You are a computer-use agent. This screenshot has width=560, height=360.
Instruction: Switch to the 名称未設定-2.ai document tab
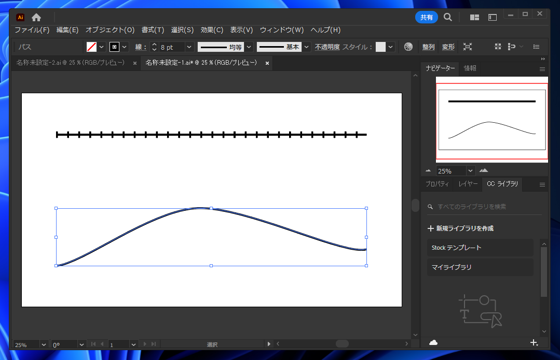pyautogui.click(x=70, y=63)
